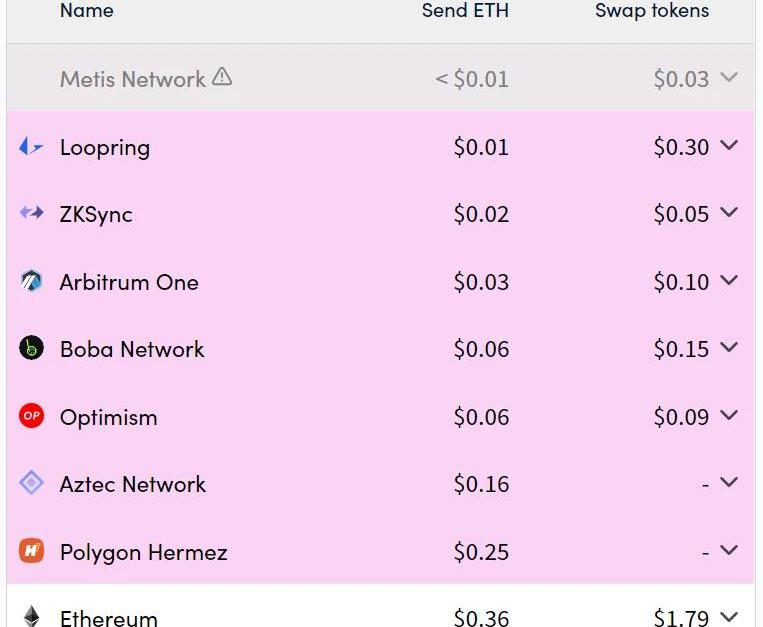Click the Name column header

coord(86,11)
